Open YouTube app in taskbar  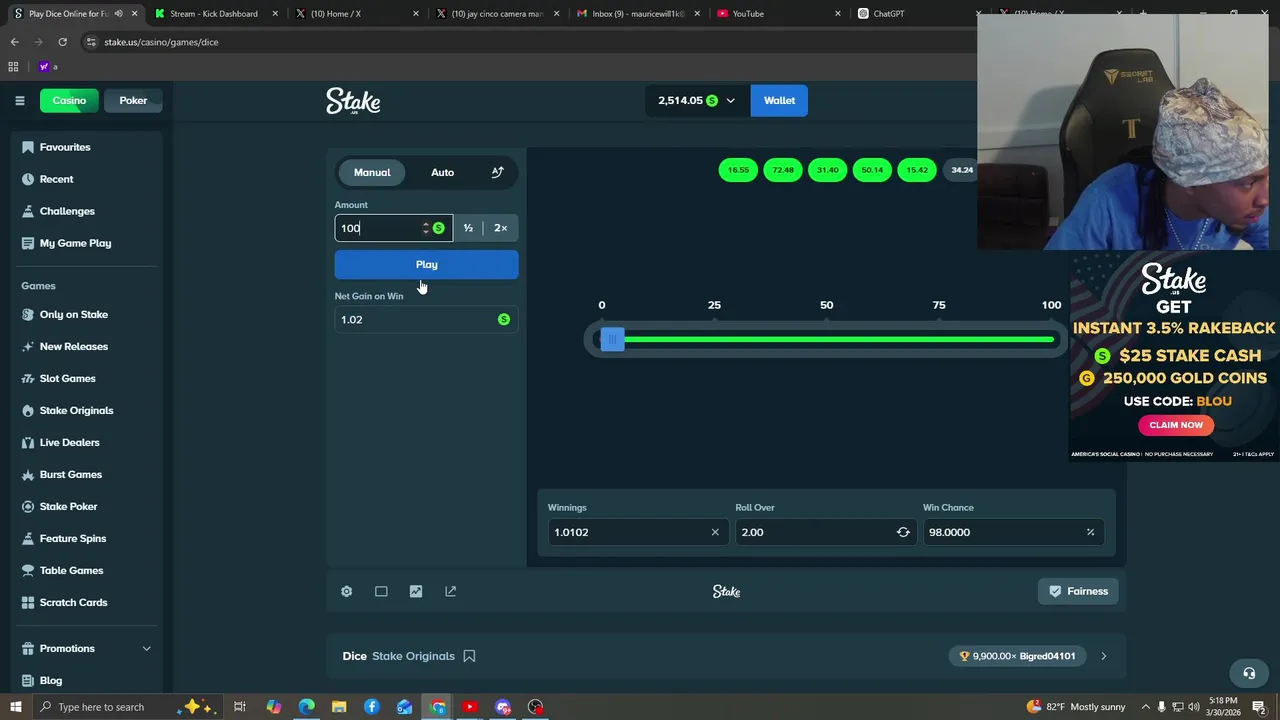(x=470, y=707)
